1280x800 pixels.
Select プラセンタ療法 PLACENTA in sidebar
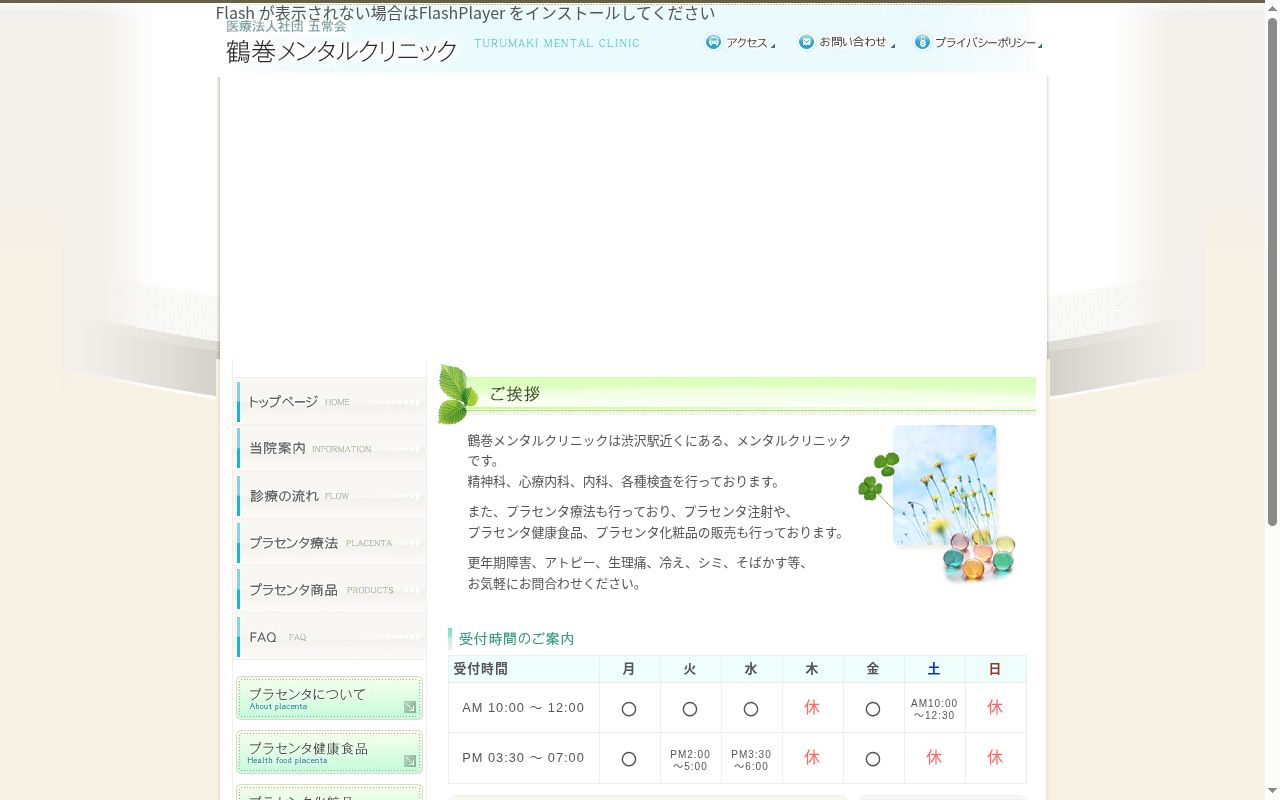click(331, 543)
